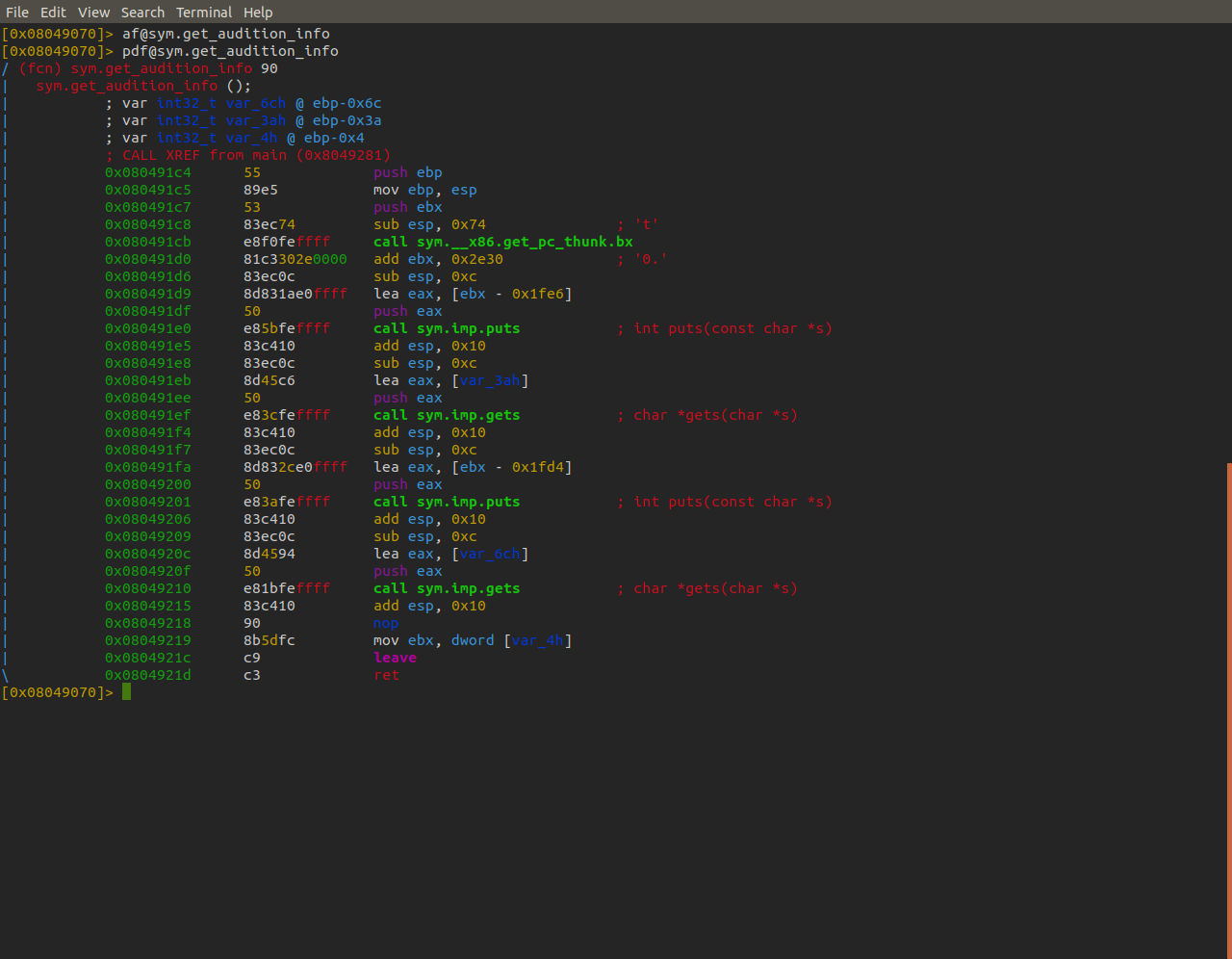The height and width of the screenshot is (959, 1232).
Task: Click the 'sub esp, 0x74' instruction
Action: click(x=430, y=224)
